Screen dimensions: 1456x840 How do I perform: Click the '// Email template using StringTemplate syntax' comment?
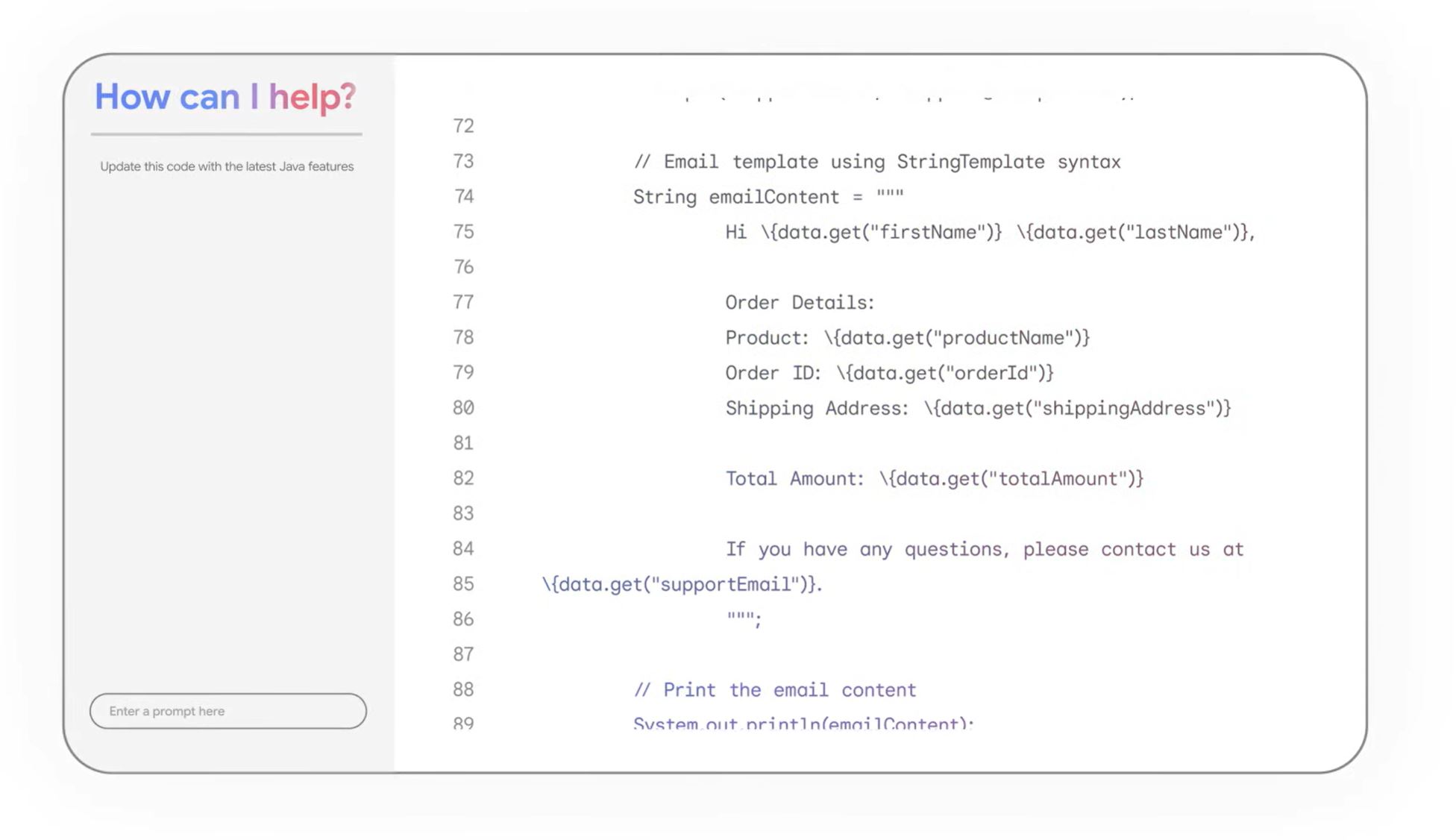pyautogui.click(x=877, y=162)
